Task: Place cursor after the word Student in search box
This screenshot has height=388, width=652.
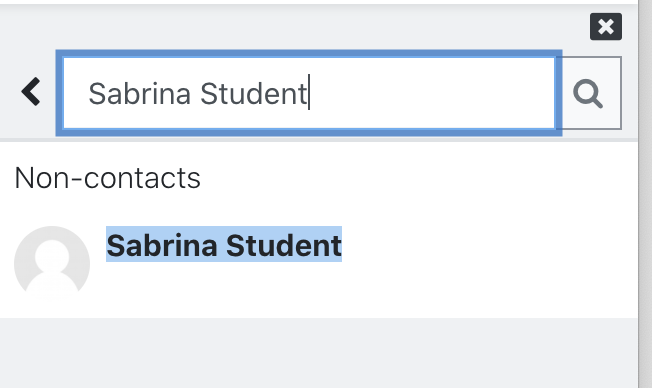Action: click(x=309, y=93)
